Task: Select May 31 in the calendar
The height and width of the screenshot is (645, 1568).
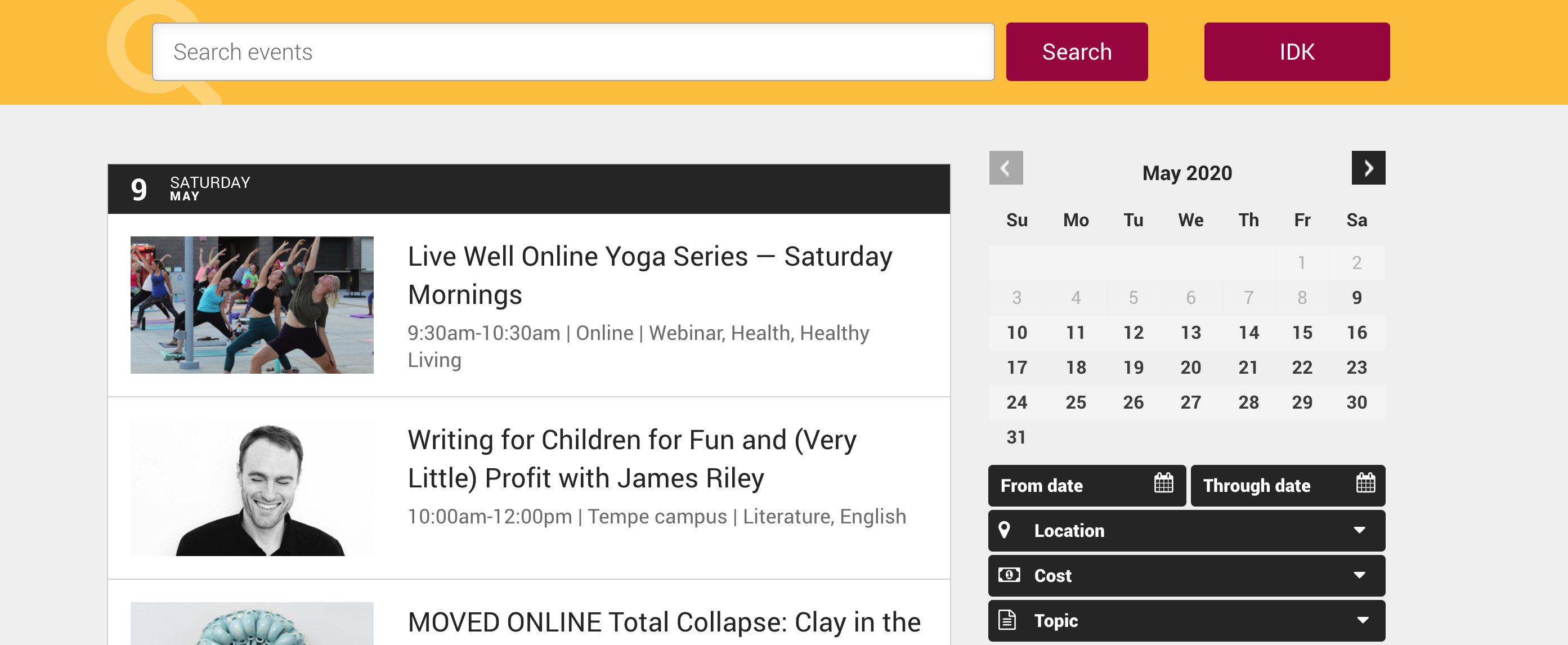Action: (x=1016, y=437)
